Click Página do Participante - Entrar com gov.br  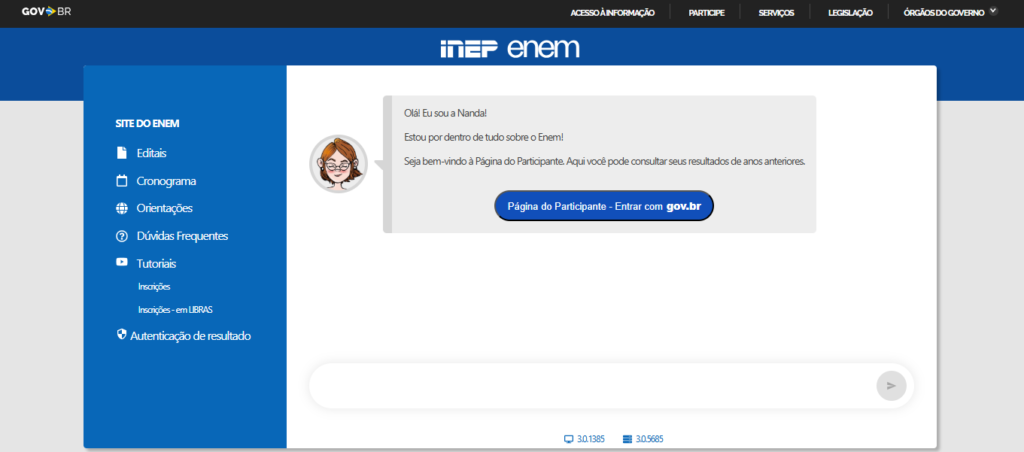[604, 205]
